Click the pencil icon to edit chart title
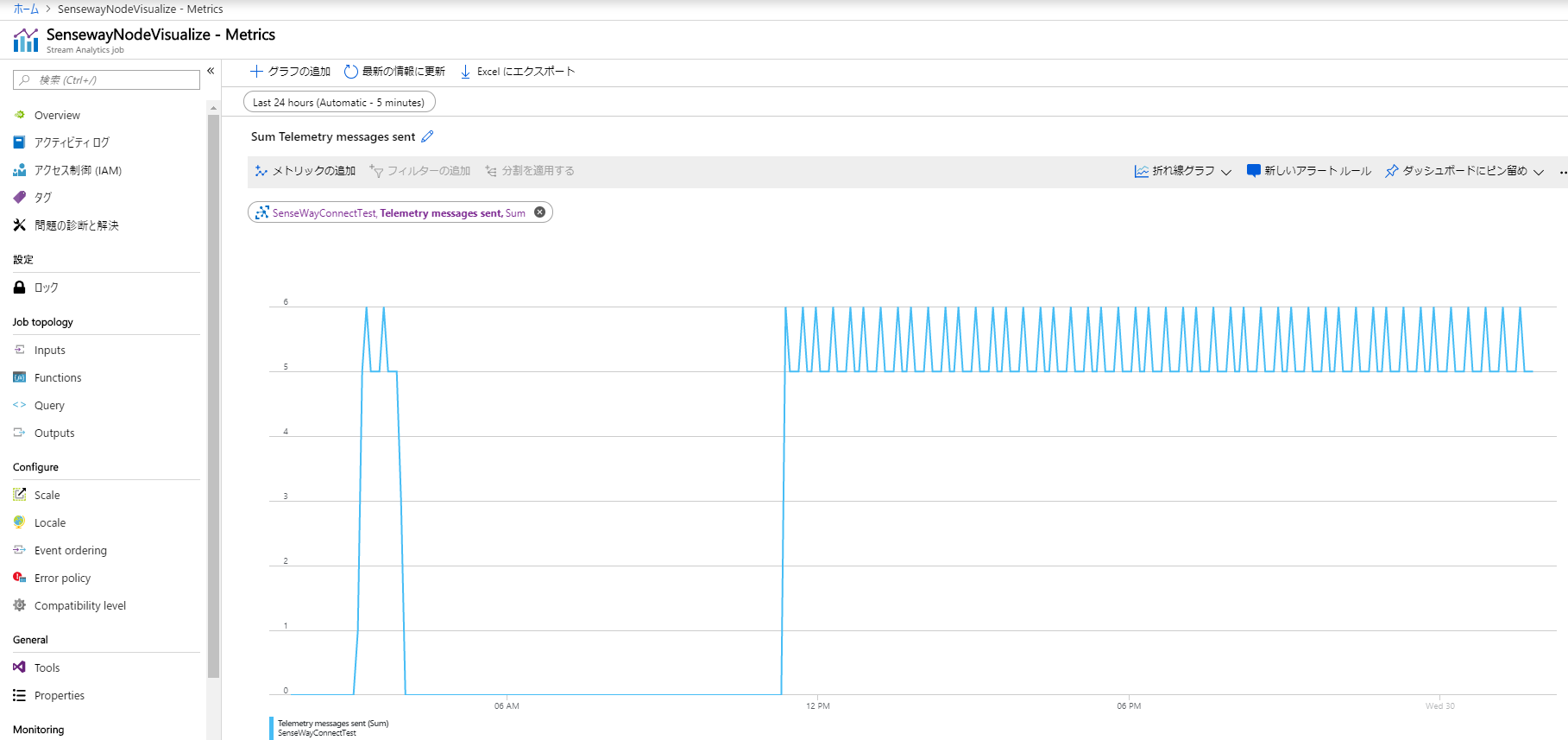This screenshot has height=740, width=1568. pyautogui.click(x=427, y=136)
